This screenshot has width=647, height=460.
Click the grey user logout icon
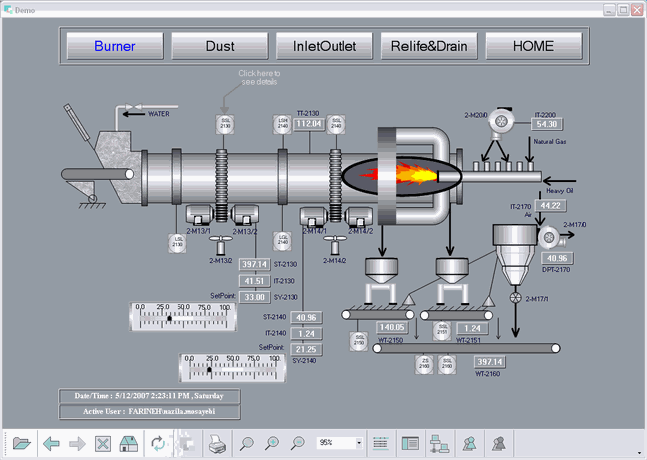tap(499, 444)
